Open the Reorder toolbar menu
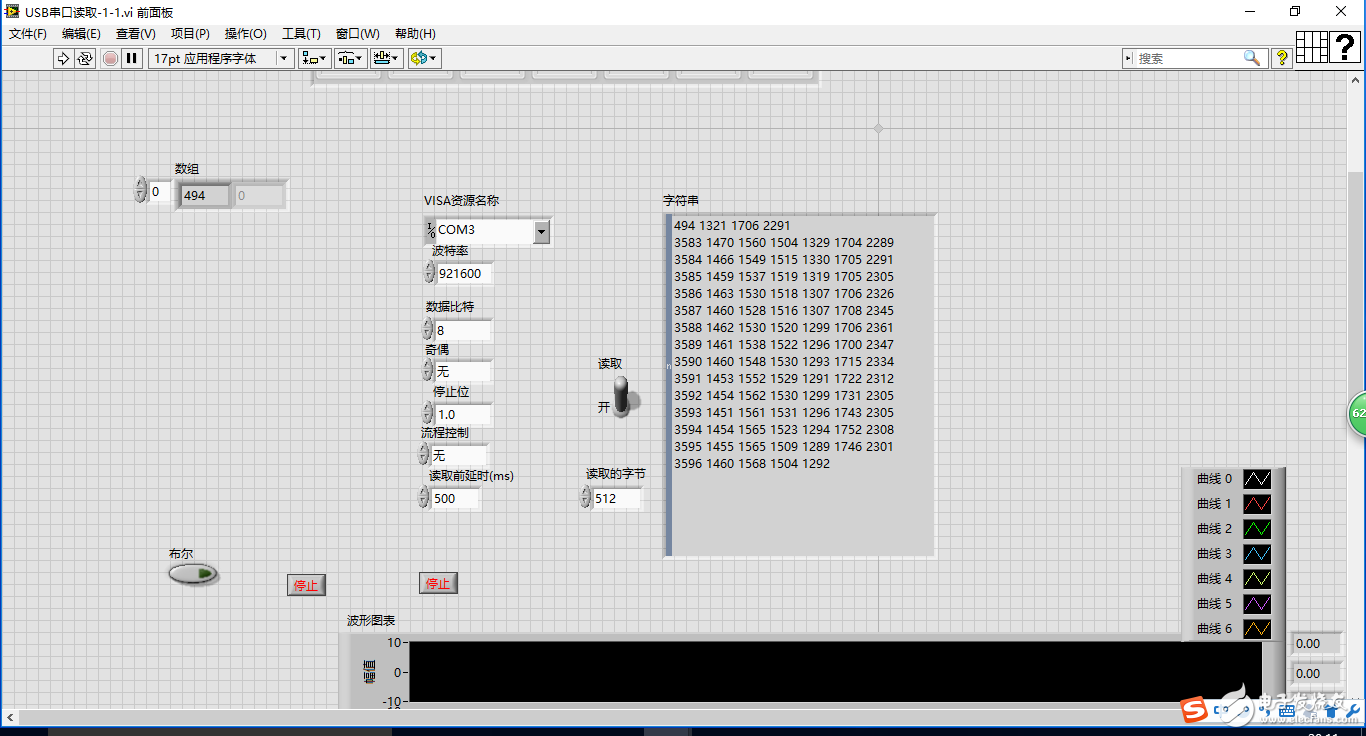The image size is (1366, 736). [x=424, y=59]
